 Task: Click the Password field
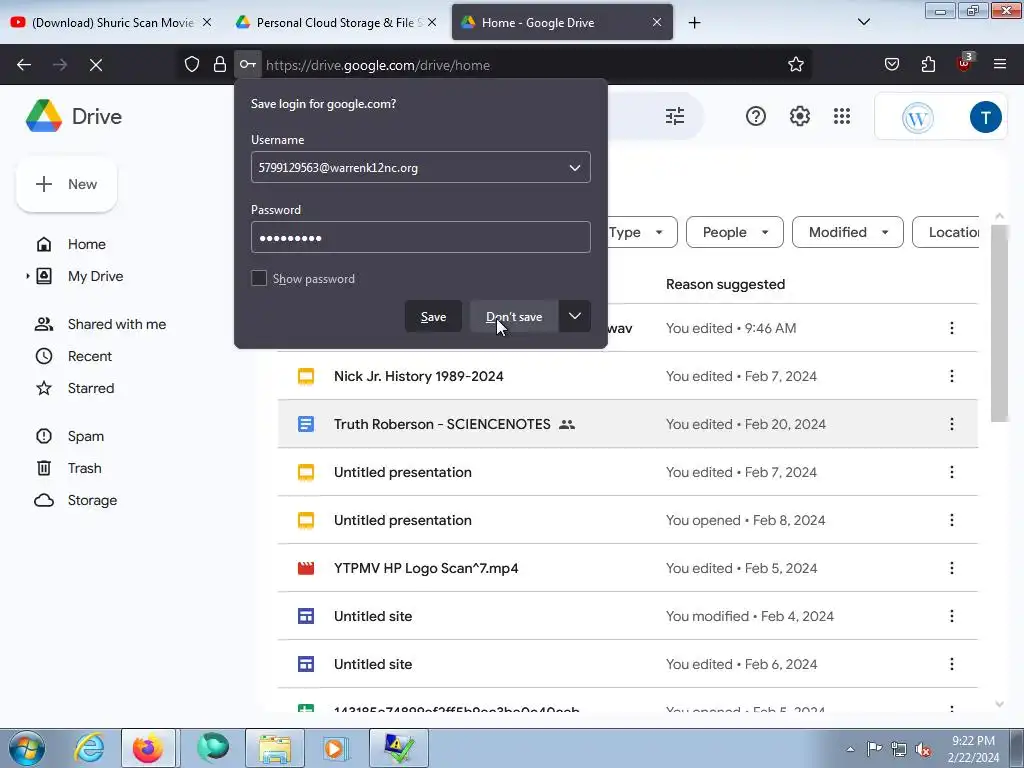[421, 237]
